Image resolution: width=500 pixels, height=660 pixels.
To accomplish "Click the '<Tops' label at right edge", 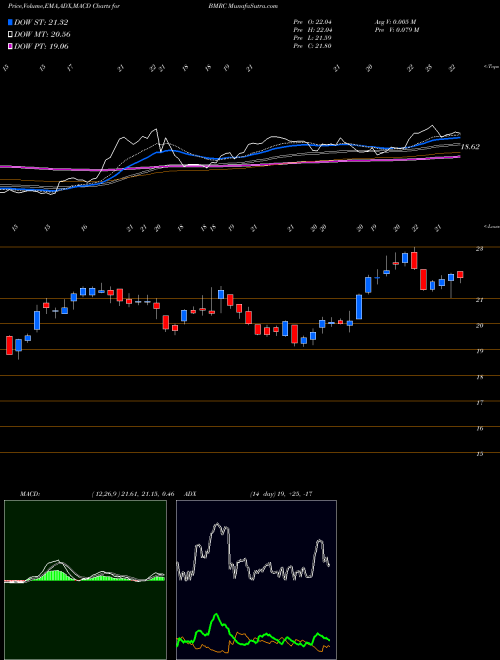I will tap(491, 67).
